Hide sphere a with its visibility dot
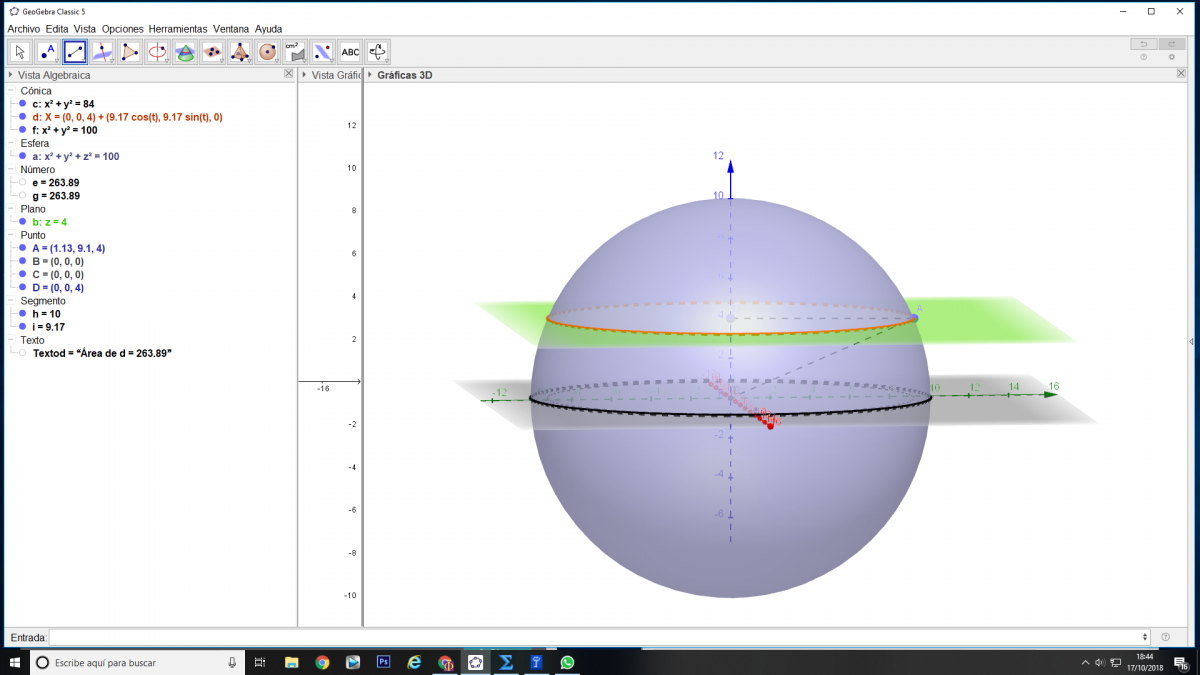 22,156
